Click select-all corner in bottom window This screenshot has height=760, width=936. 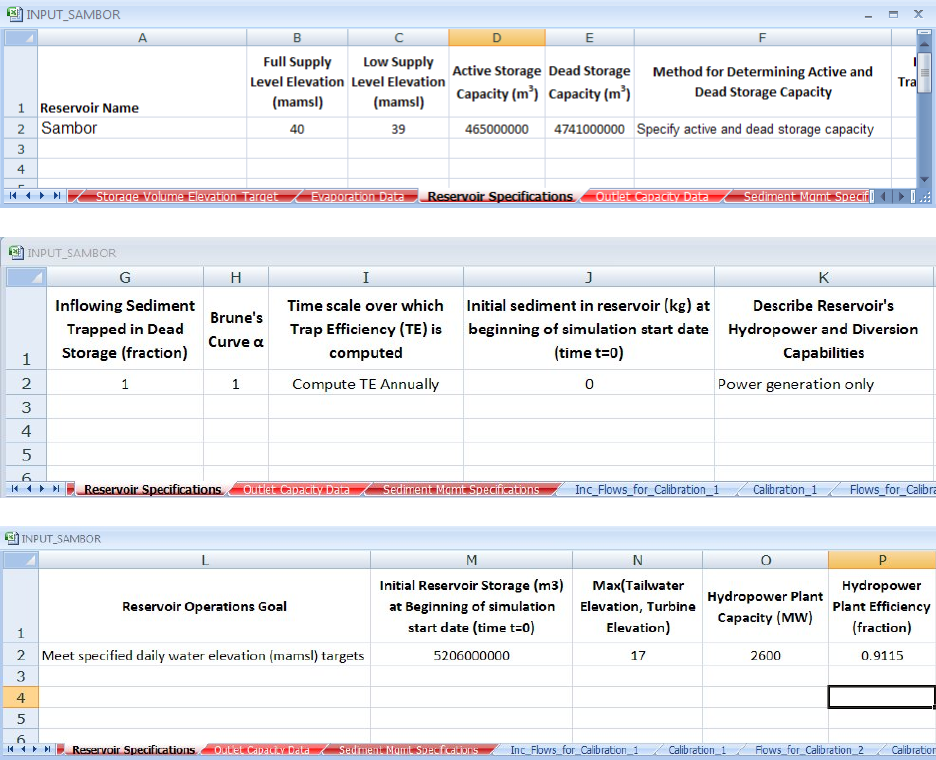pyautogui.click(x=21, y=560)
